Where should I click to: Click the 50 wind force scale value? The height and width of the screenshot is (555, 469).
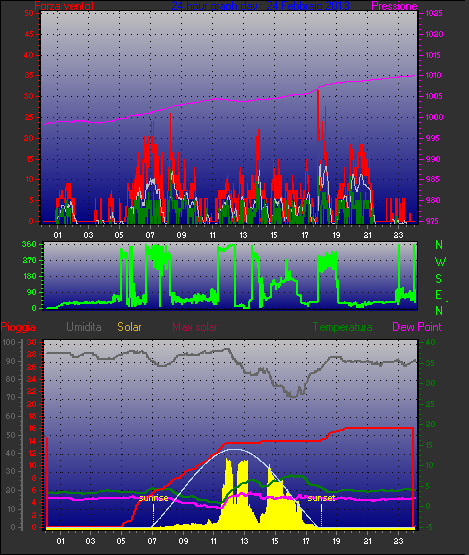click(29, 13)
